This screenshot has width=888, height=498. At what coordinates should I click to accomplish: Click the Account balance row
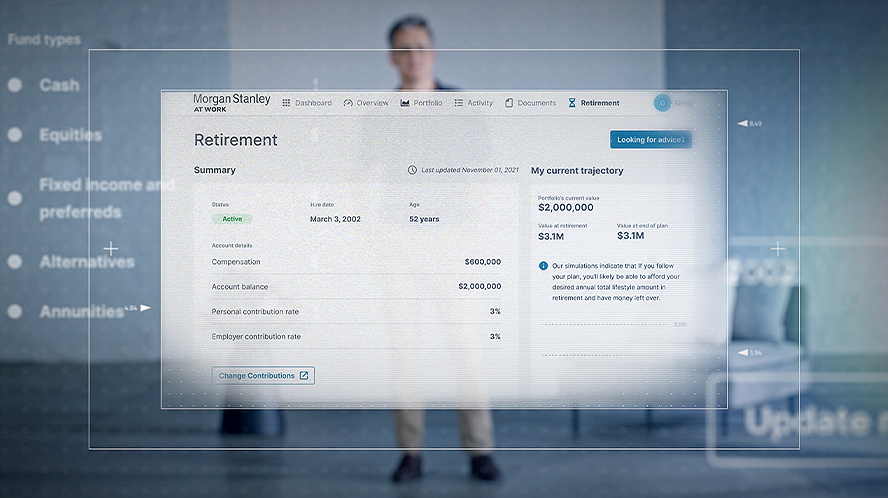click(x=356, y=286)
